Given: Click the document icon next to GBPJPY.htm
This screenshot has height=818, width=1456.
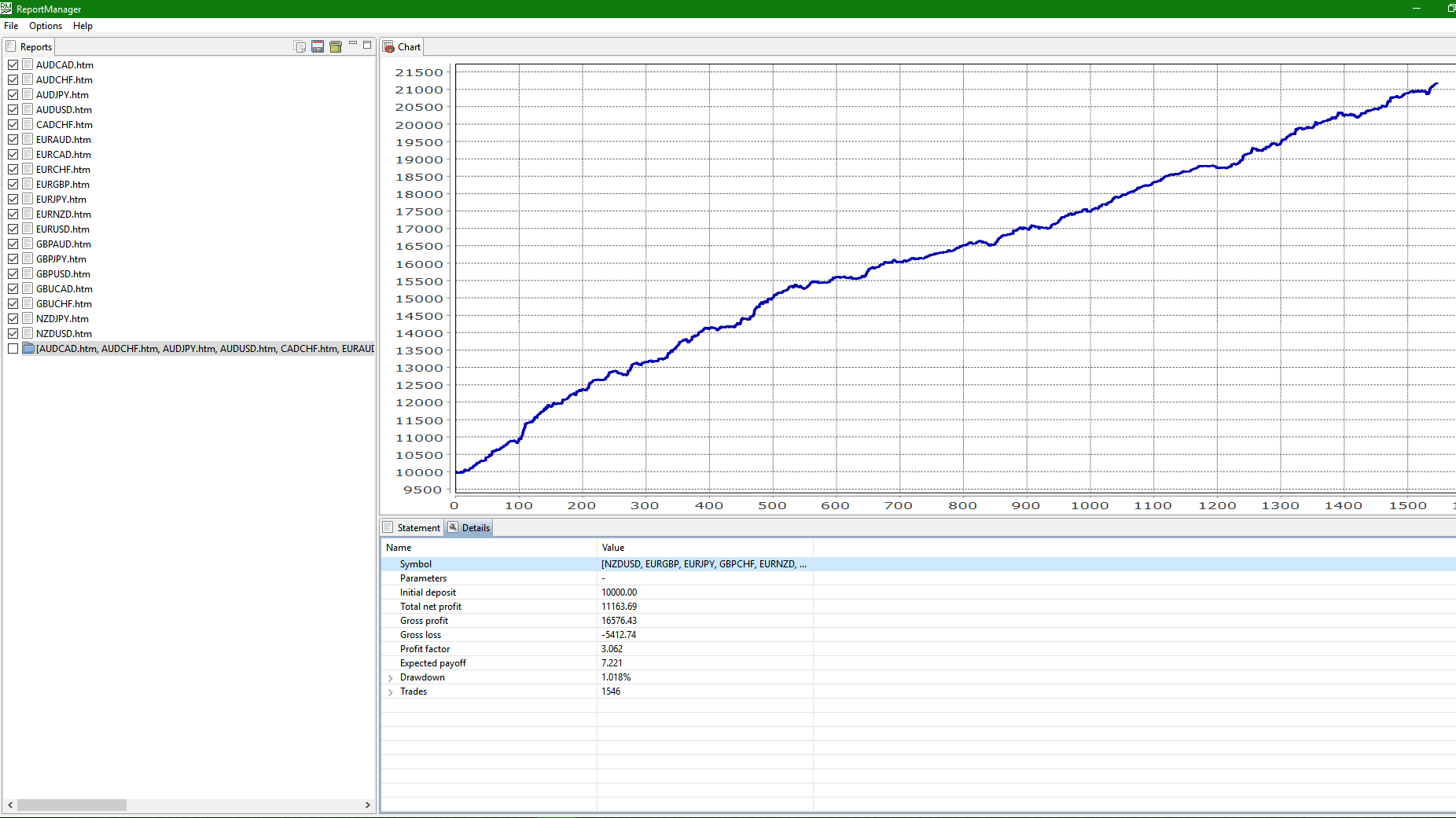Looking at the screenshot, I should 28,259.
